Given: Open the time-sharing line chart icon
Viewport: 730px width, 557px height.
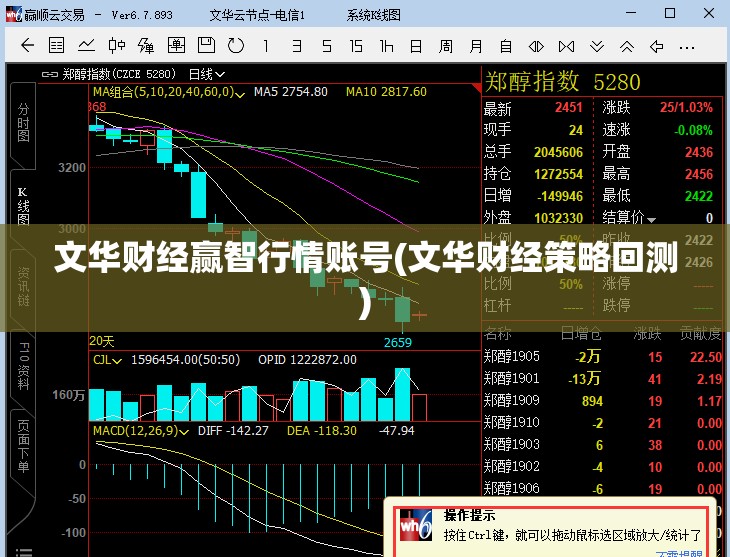Looking at the screenshot, I should point(87,46).
